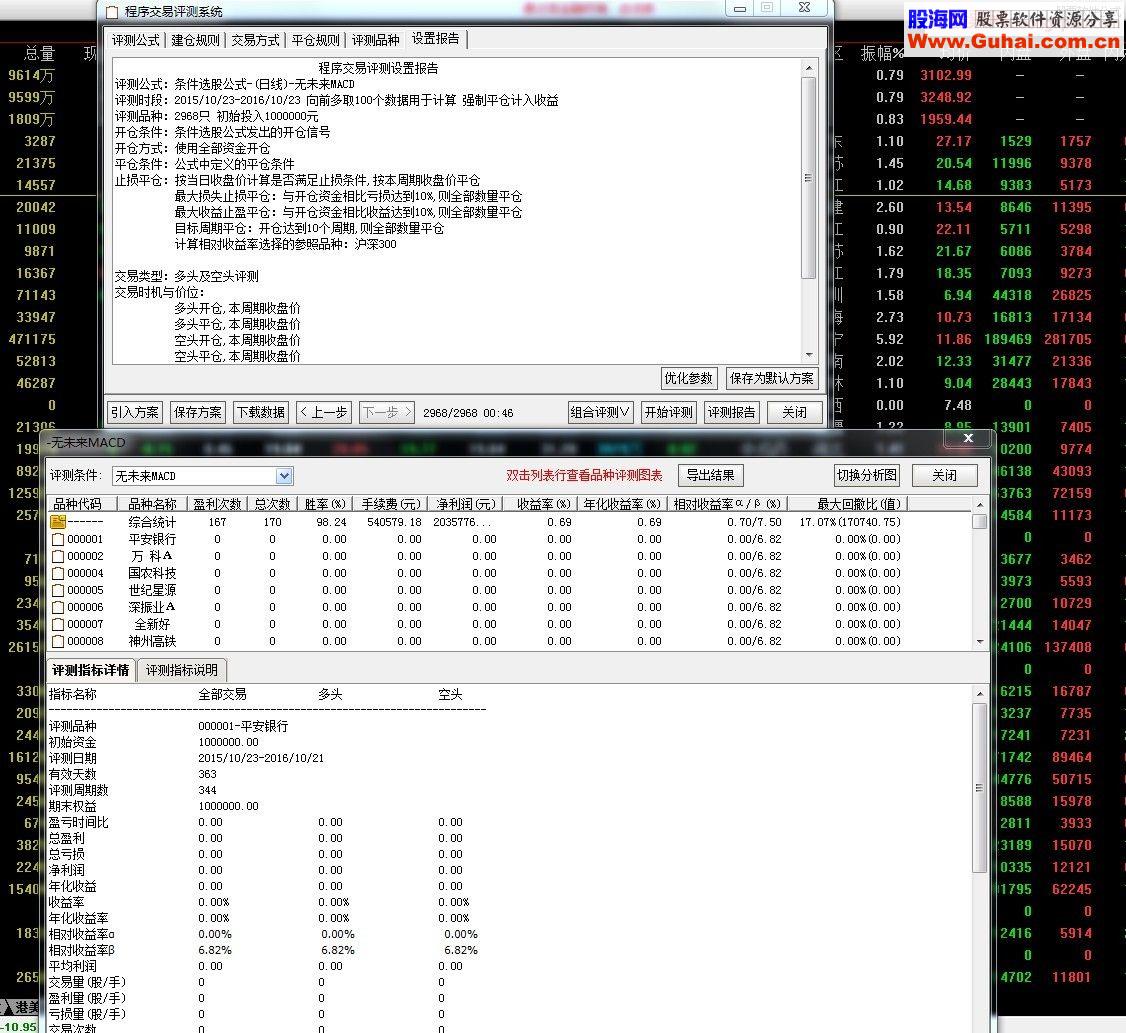The width and height of the screenshot is (1126, 1033).
Task: Click the 综合统计 row folder icon
Action: [57, 522]
